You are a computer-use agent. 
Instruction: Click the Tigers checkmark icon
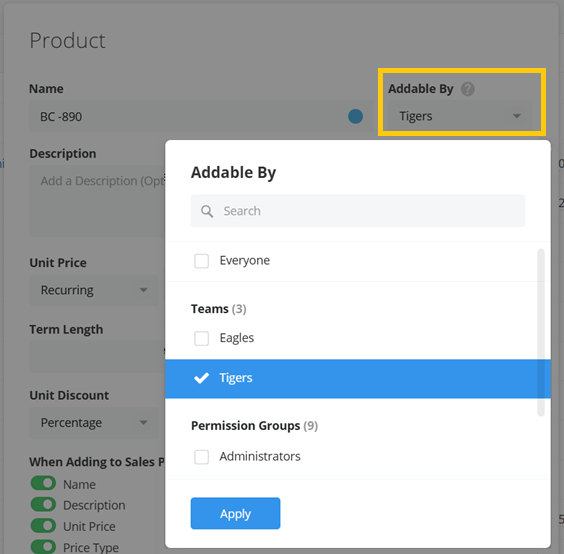[201, 378]
